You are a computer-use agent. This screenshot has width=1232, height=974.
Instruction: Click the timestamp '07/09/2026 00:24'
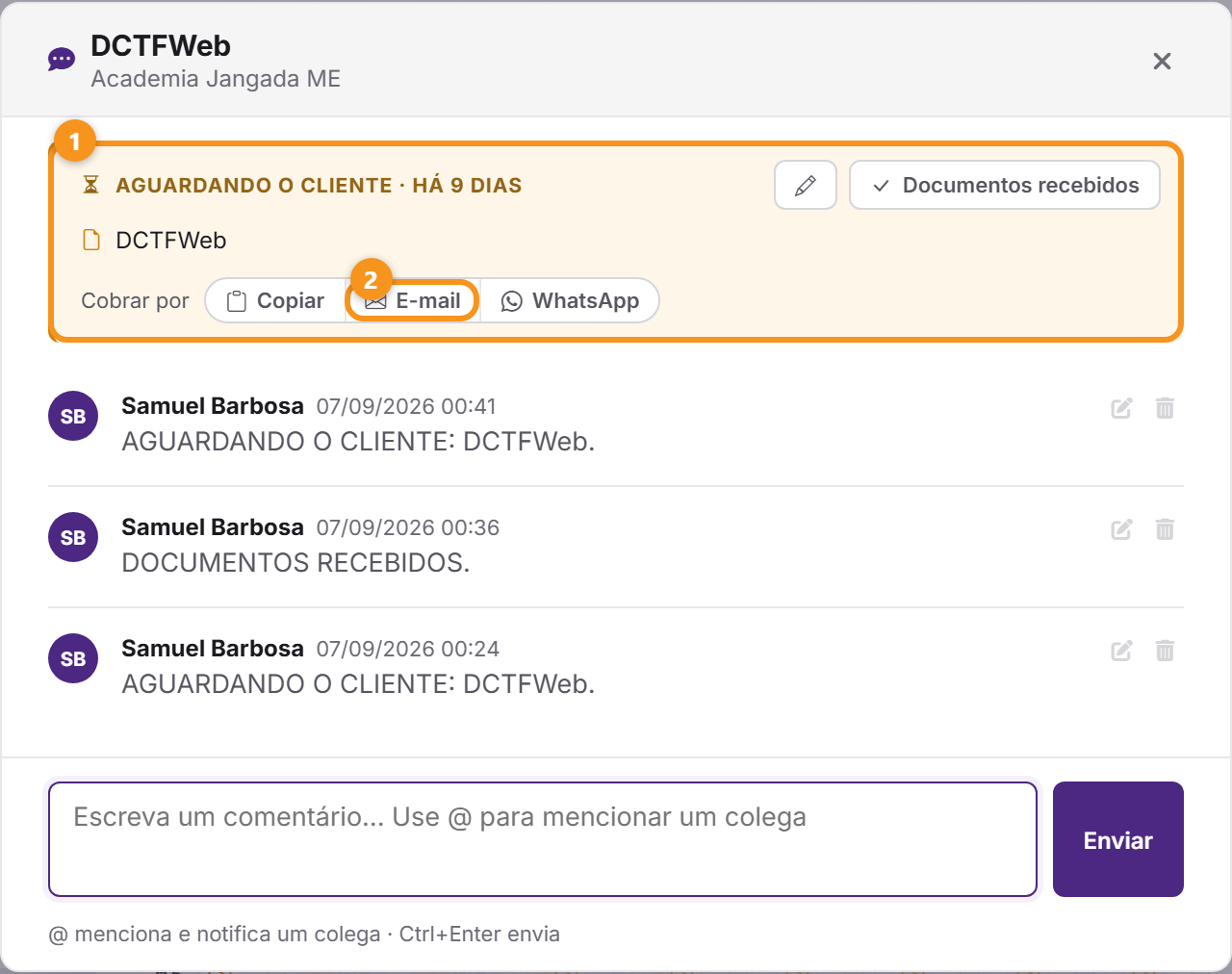[x=408, y=649]
